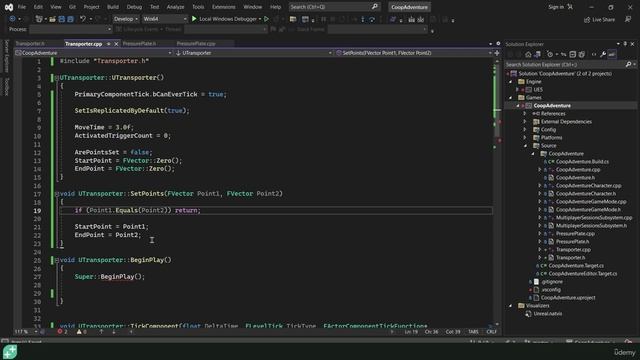The height and width of the screenshot is (360, 640).
Task: Switch to the Transporter.h tab
Action: (31, 44)
